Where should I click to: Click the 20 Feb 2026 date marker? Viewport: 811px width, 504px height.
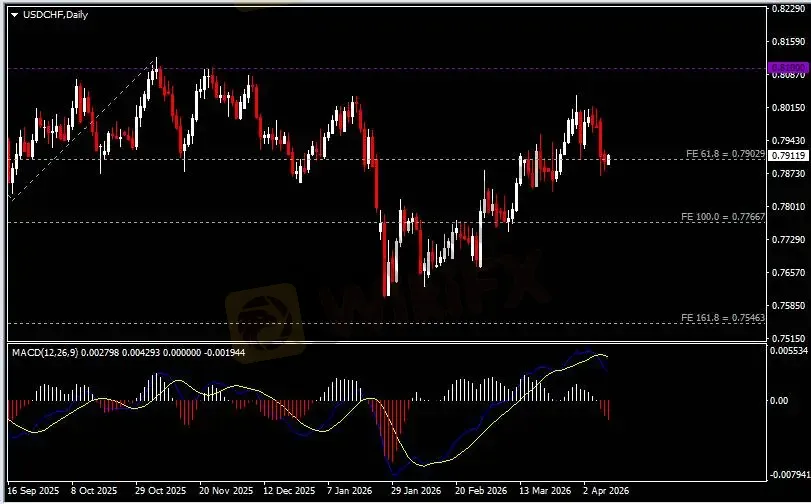[478, 492]
